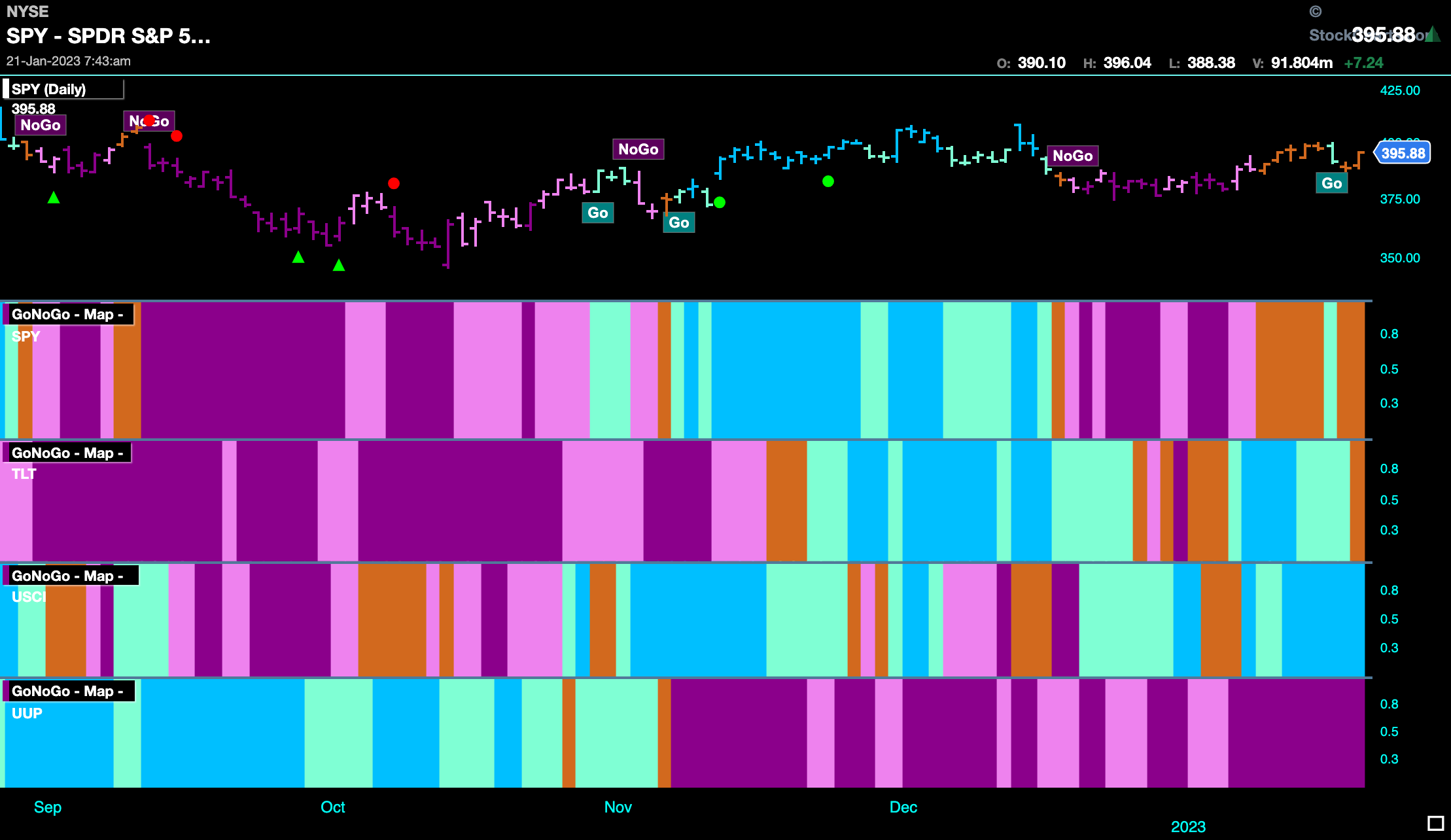Click the +7.24 change value
Viewport: 1451px width, 840px height.
(1364, 63)
